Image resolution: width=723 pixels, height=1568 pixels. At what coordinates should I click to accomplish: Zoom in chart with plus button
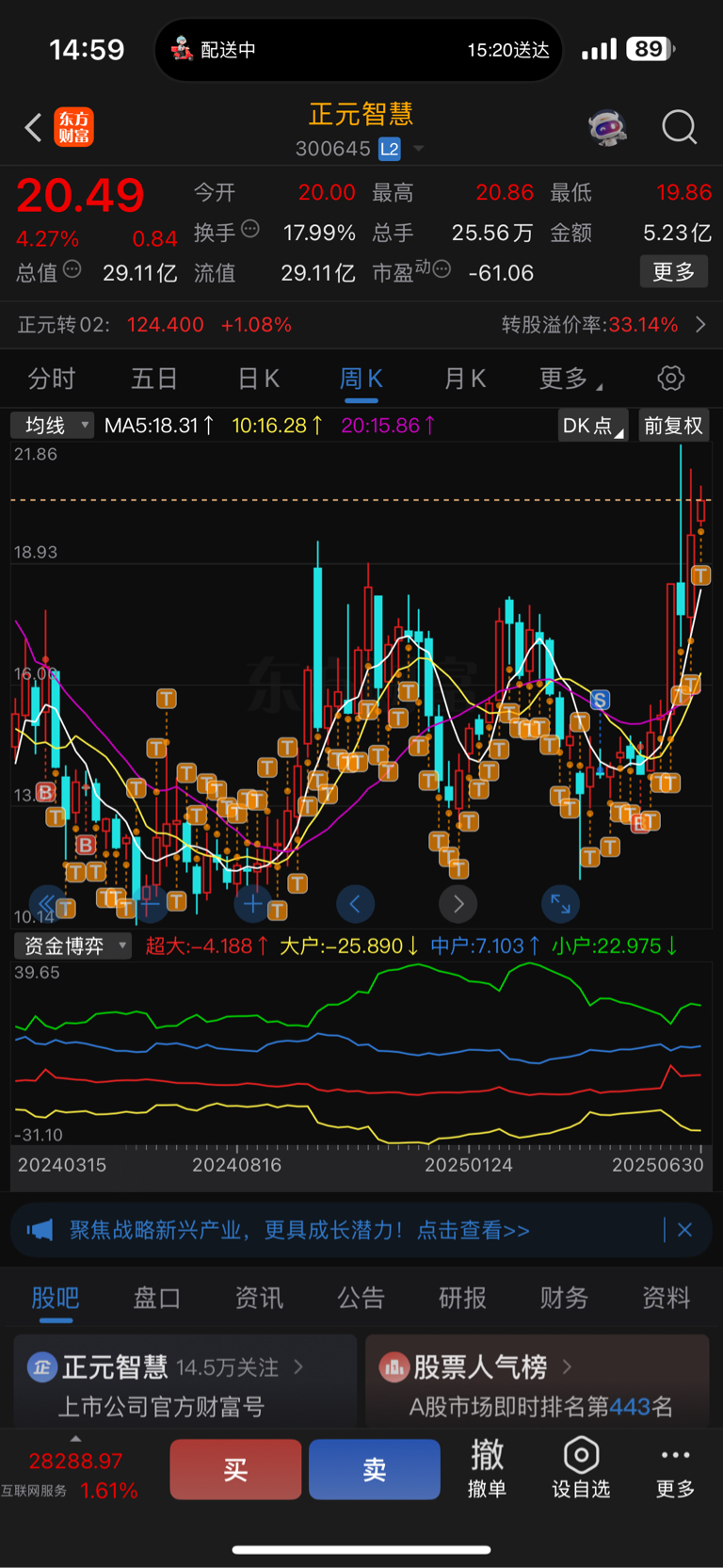252,904
